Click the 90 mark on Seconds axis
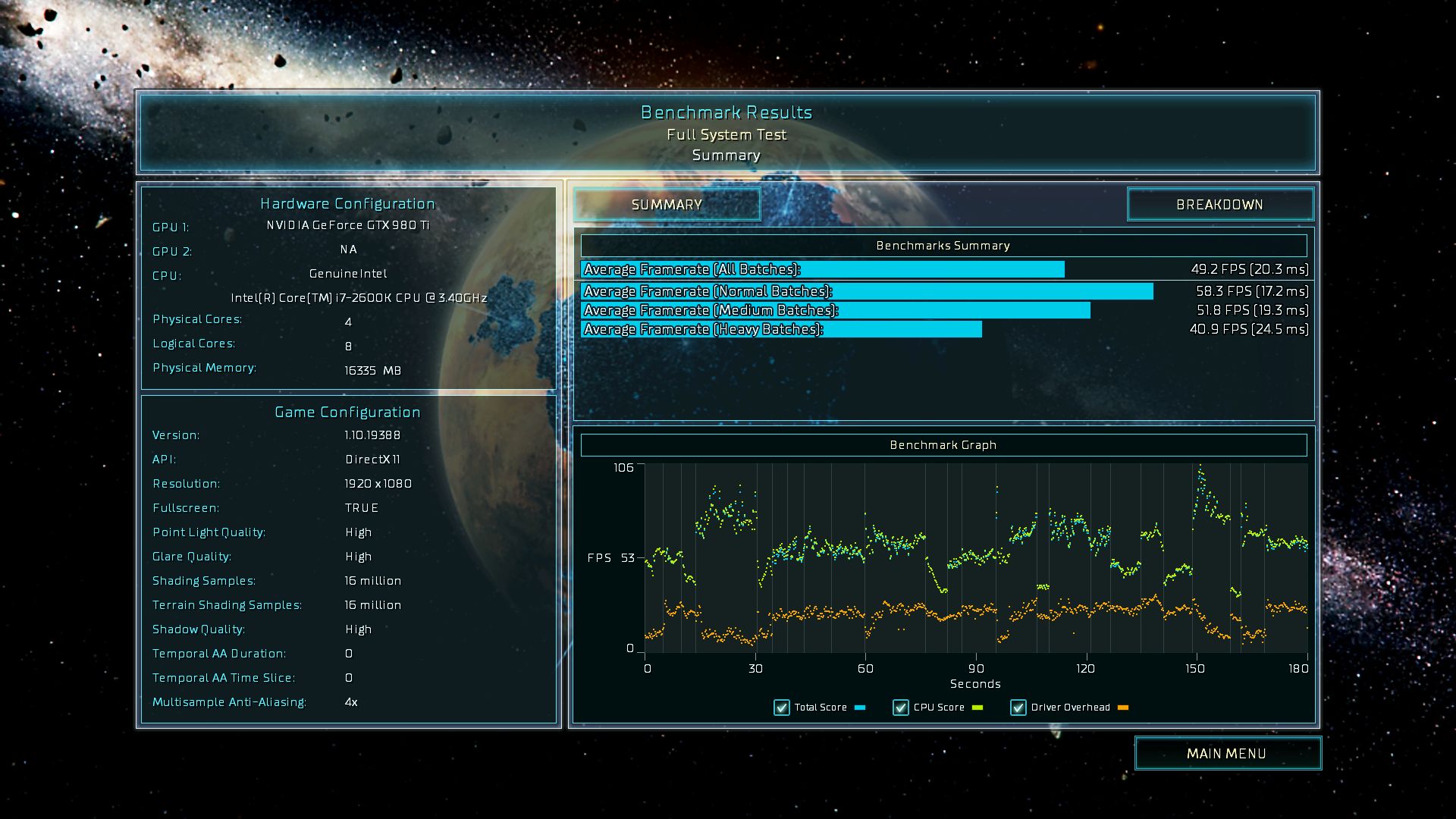The image size is (1456, 819). (x=976, y=668)
